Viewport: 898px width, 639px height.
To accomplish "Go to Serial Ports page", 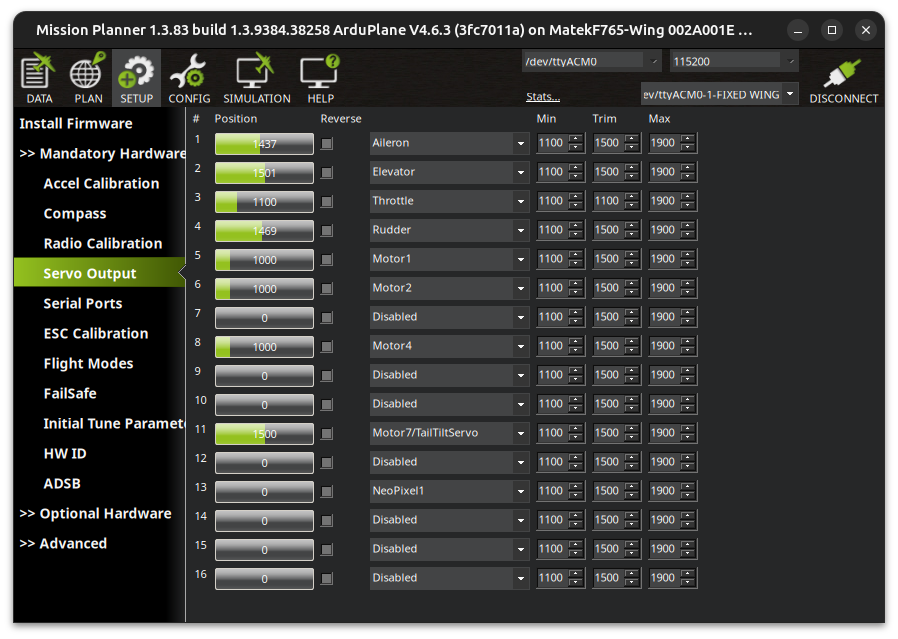I will [83, 303].
